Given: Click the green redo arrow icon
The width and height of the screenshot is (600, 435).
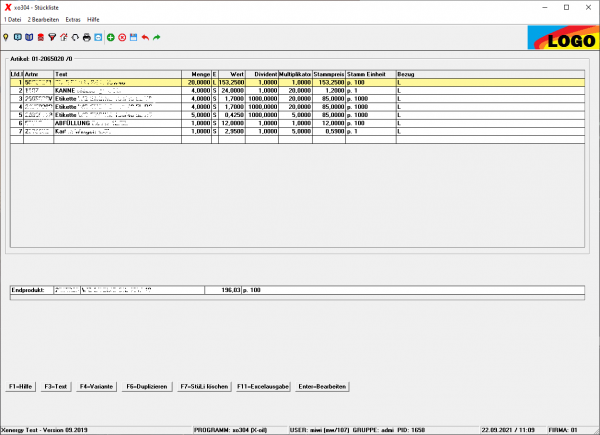Looking at the screenshot, I should tap(157, 37).
